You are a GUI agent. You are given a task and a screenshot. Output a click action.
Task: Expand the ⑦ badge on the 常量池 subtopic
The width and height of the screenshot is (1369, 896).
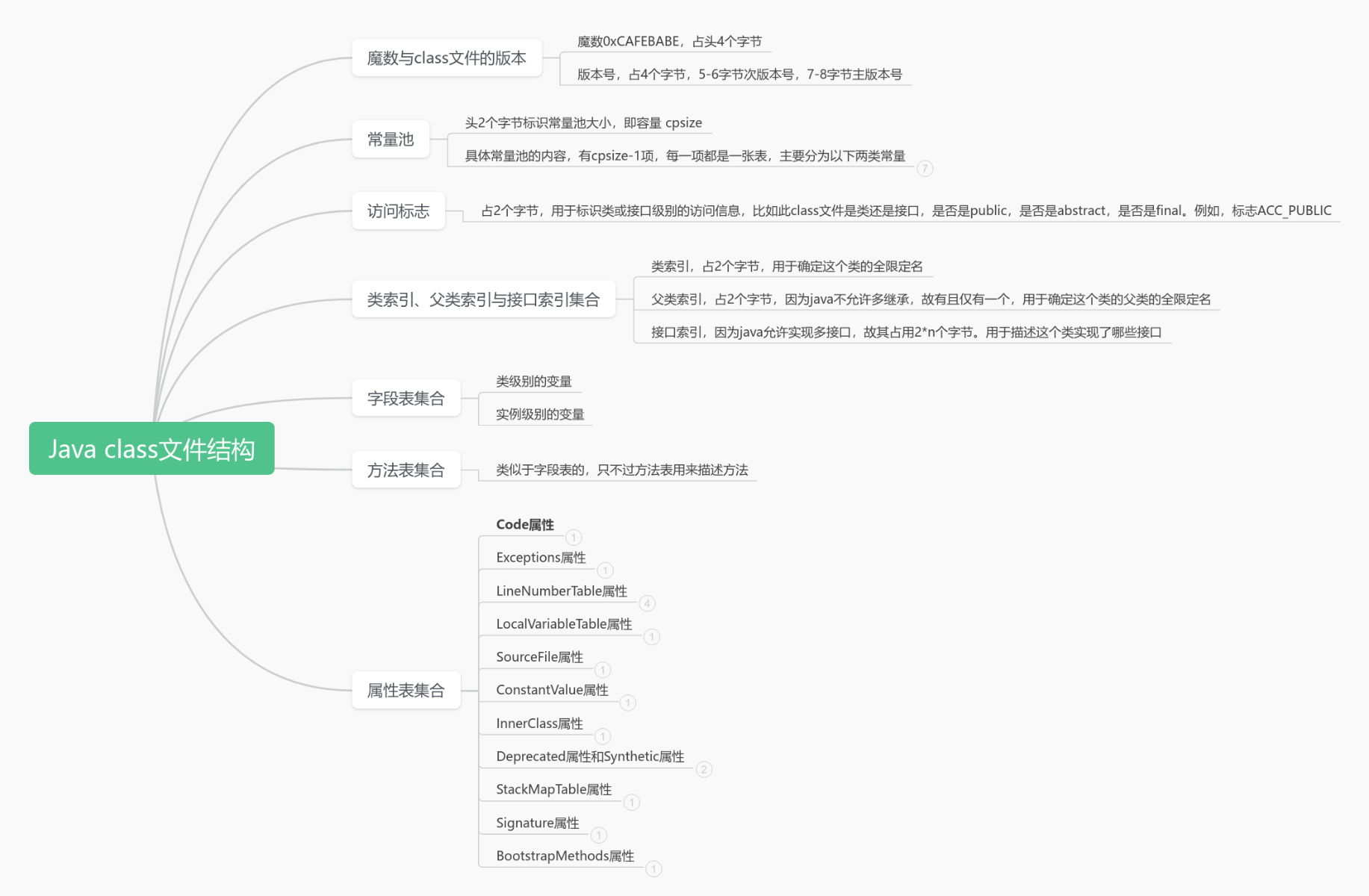925,169
